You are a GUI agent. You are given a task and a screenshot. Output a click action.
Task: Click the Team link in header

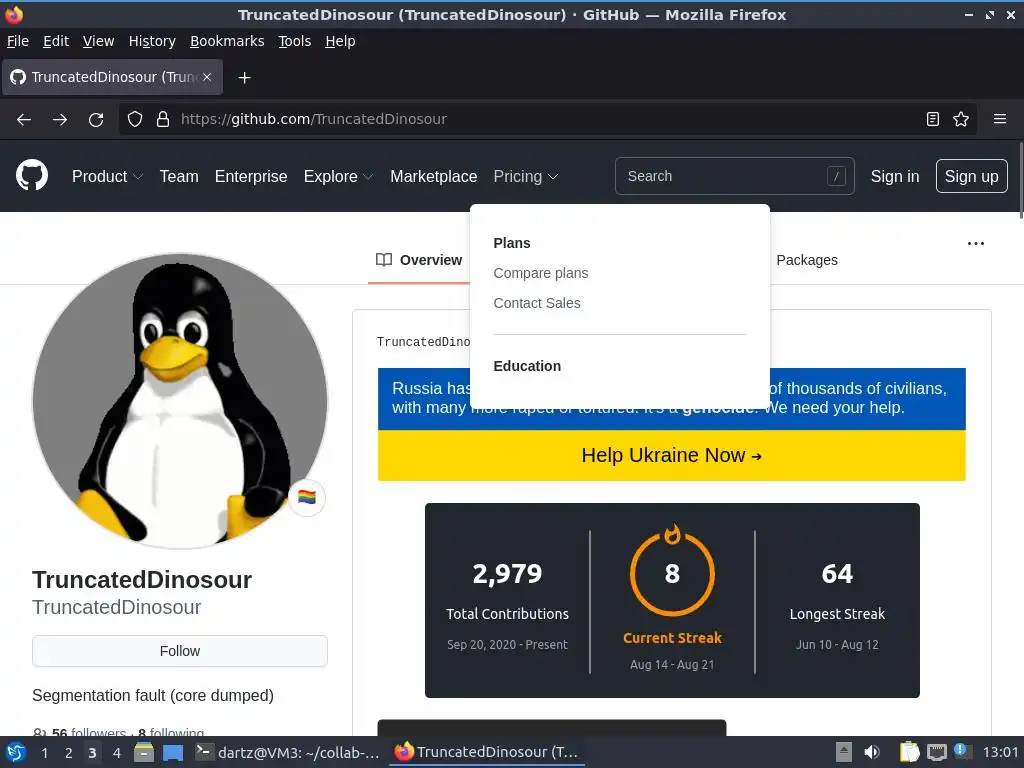(179, 176)
